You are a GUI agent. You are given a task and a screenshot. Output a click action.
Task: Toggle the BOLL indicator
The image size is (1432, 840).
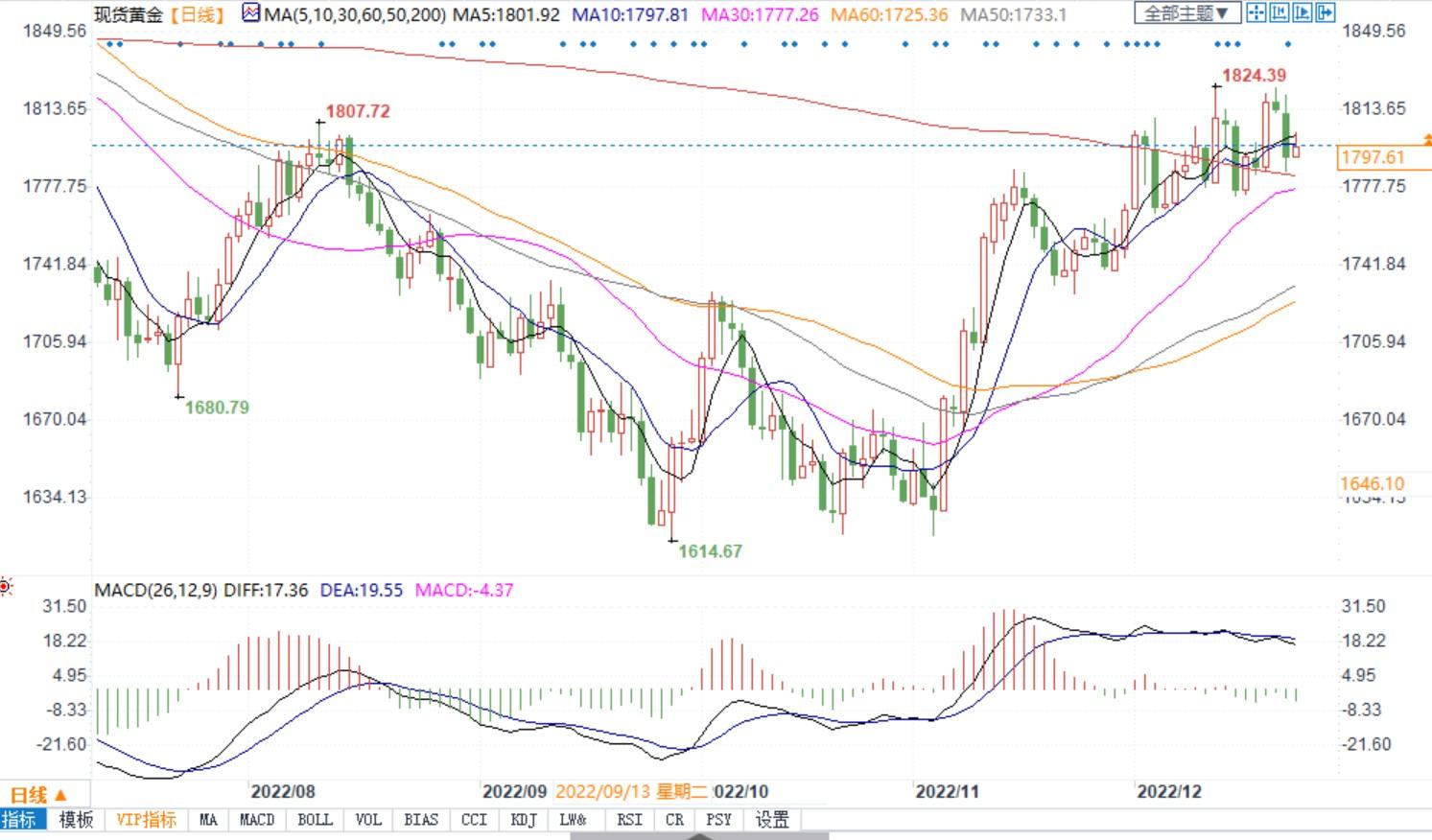coord(315,820)
